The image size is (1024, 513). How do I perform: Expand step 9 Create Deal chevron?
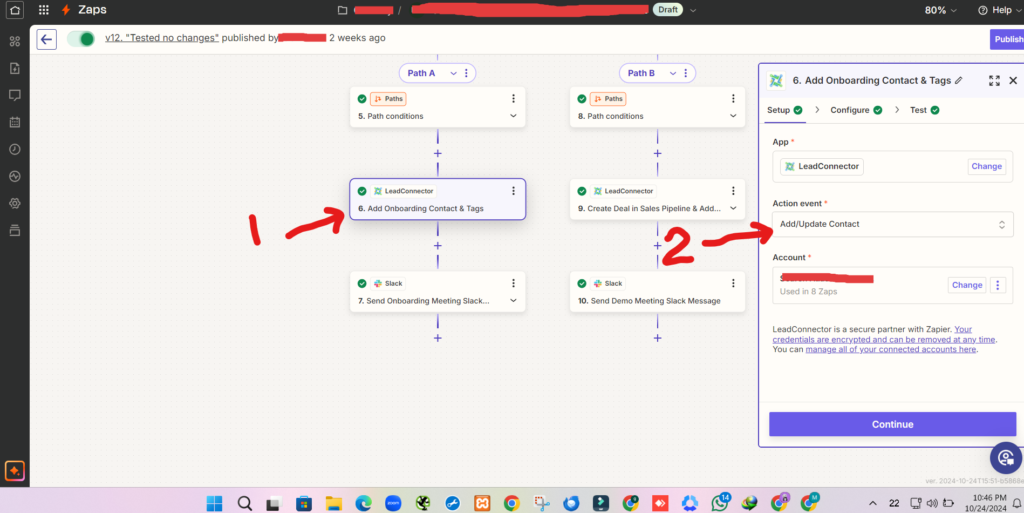pyautogui.click(x=733, y=208)
